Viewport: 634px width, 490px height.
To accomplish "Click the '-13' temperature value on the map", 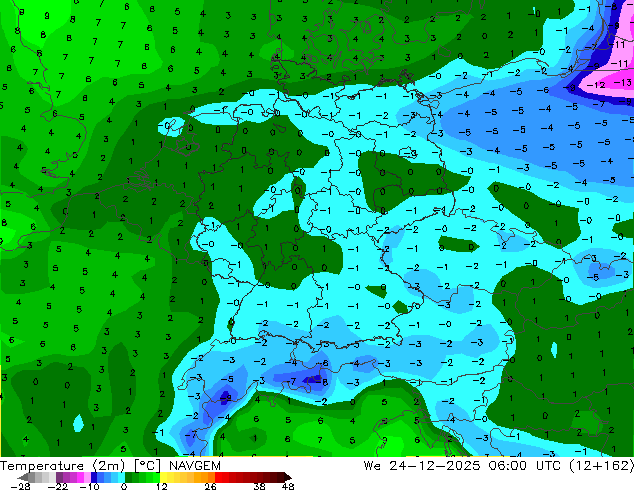I will [x=623, y=82].
